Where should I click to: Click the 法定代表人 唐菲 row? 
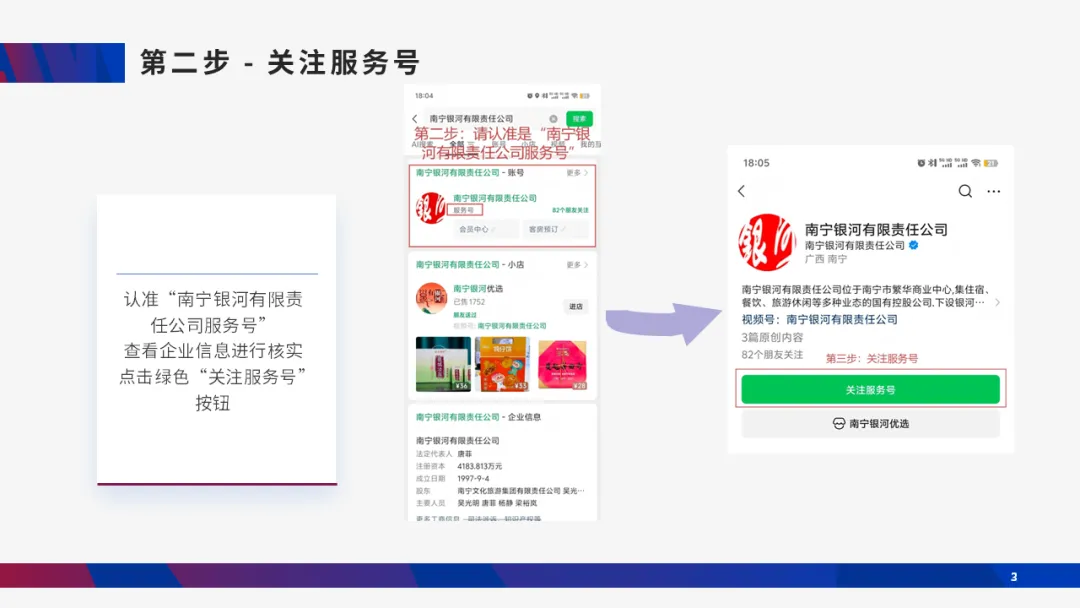[444, 454]
